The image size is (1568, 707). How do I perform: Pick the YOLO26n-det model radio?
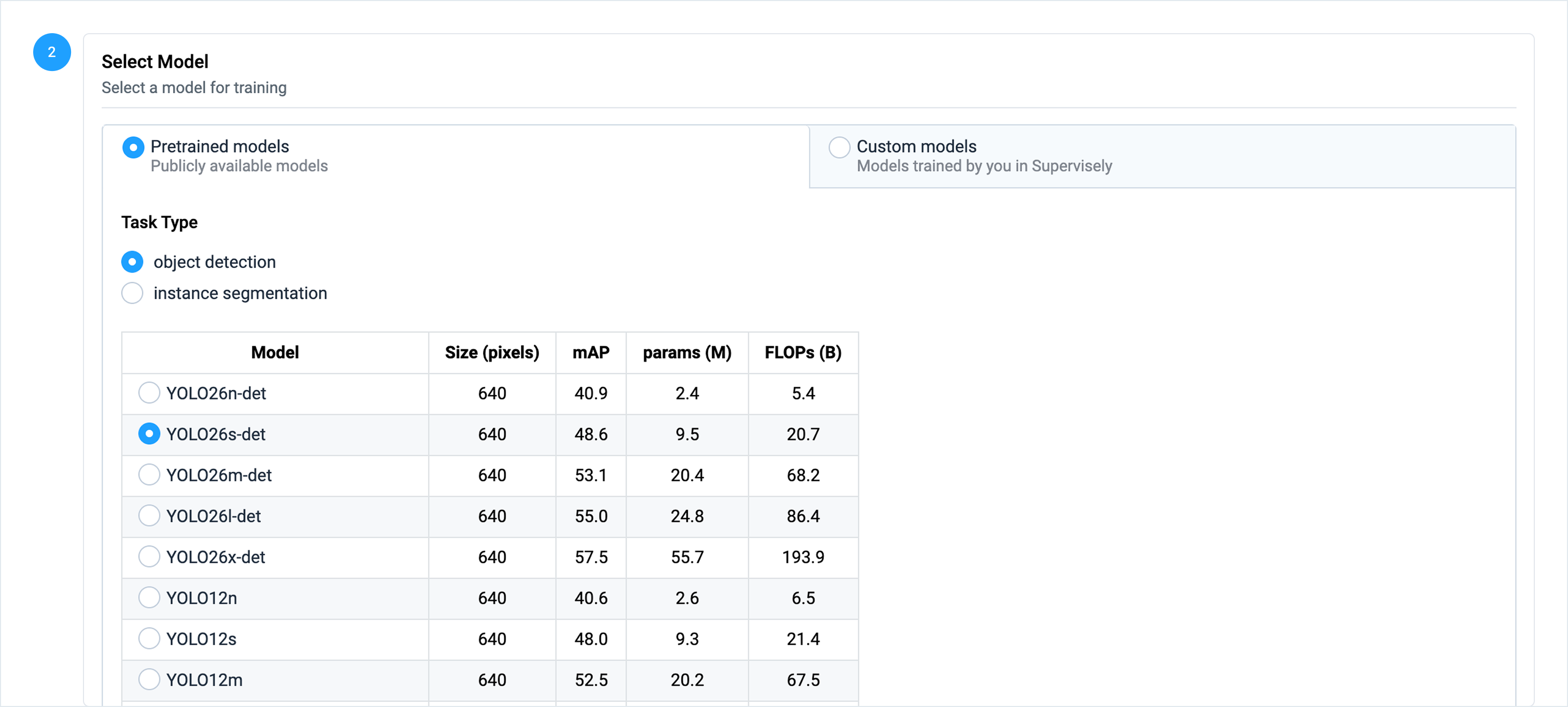point(149,393)
